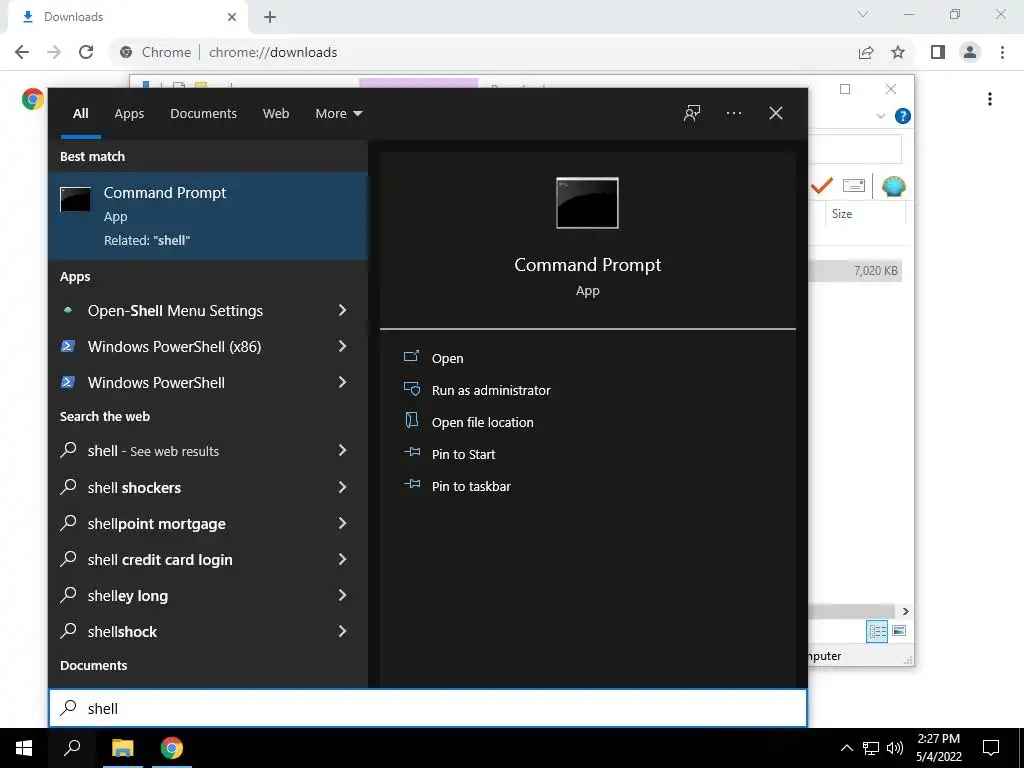Click the Windows Start button
Screen dimensions: 1024x768
[24, 748]
